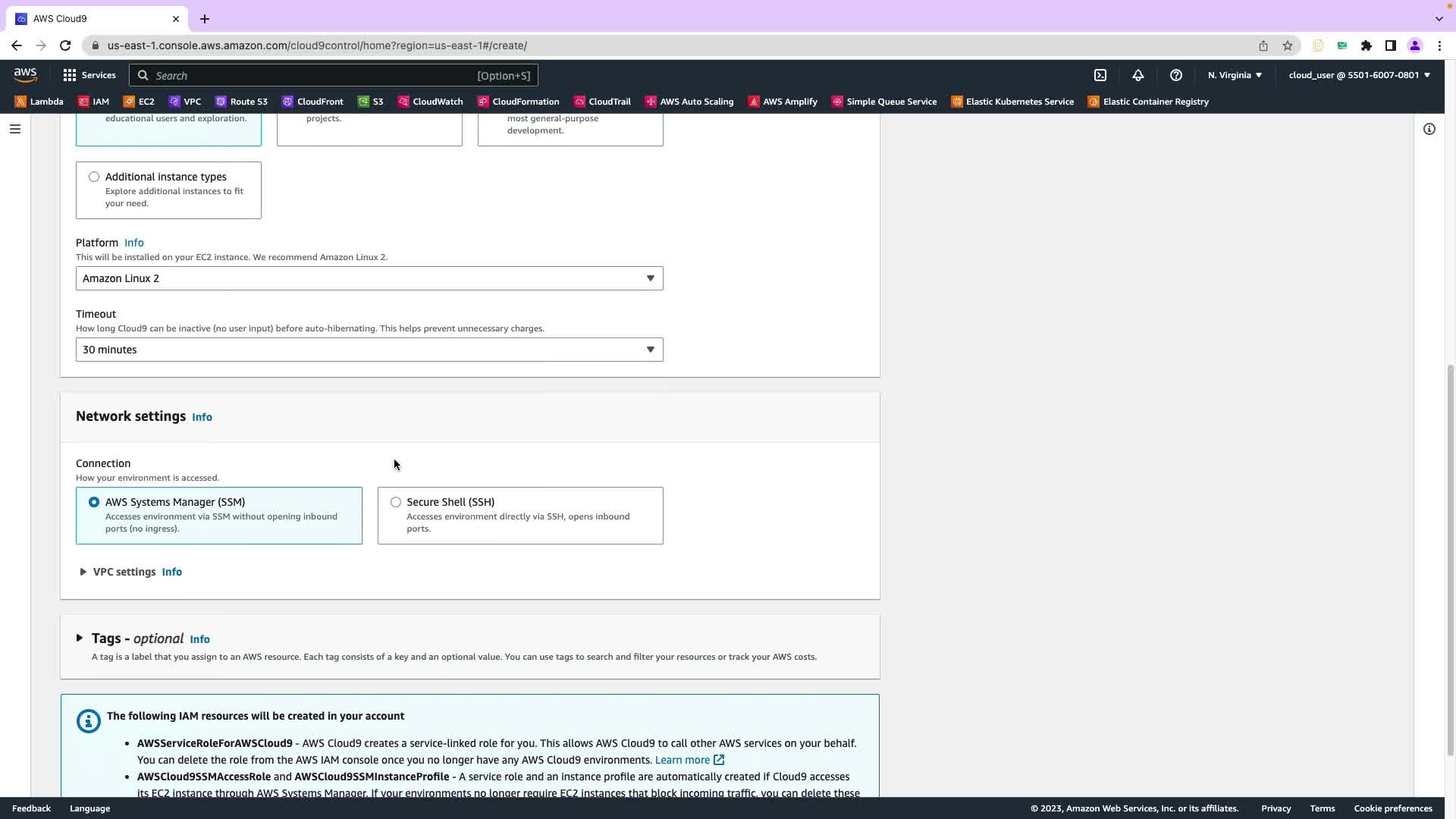The height and width of the screenshot is (819, 1456).
Task: Select Secure Shell (SSH) connection
Action: click(396, 502)
